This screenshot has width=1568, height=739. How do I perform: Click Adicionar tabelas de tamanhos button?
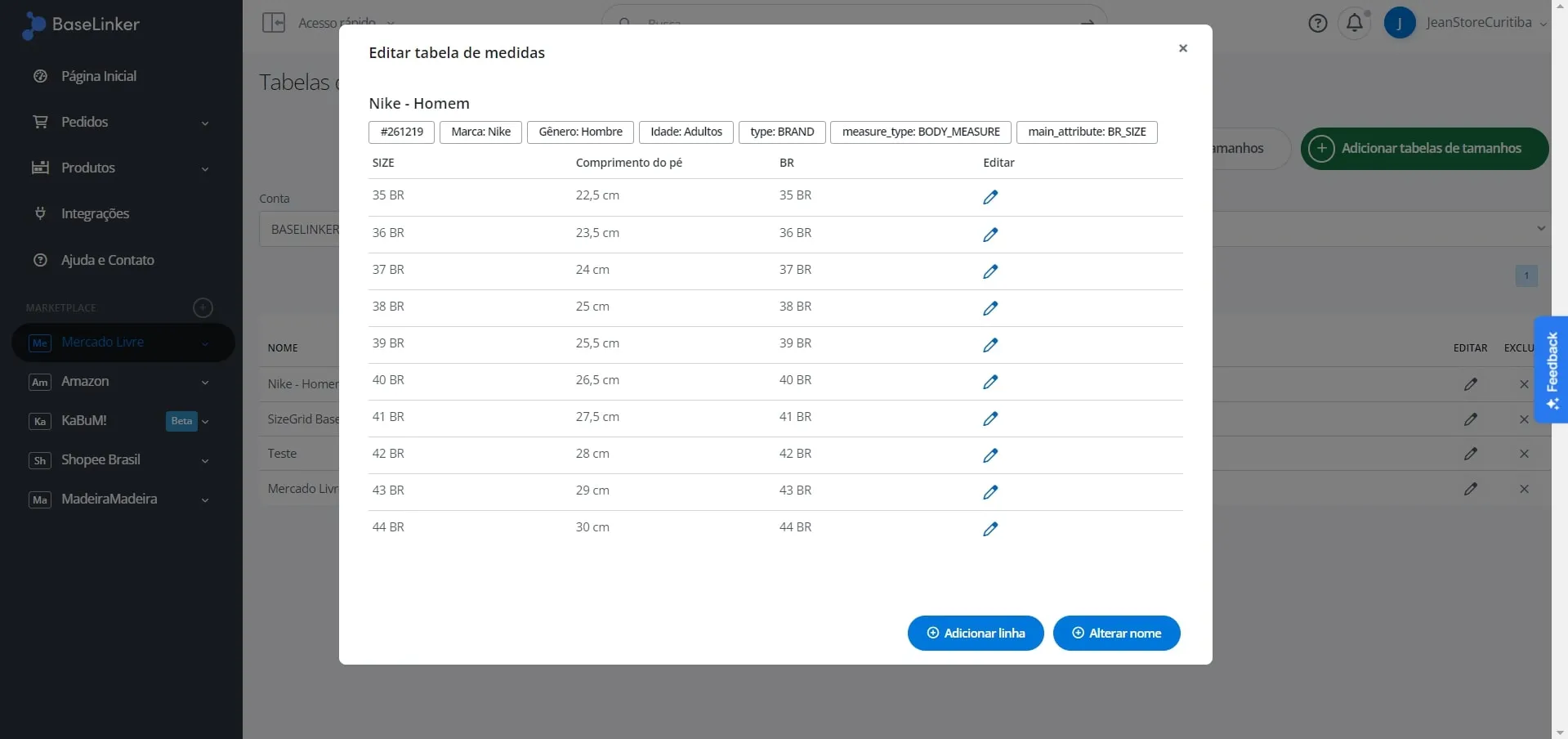[x=1424, y=148]
